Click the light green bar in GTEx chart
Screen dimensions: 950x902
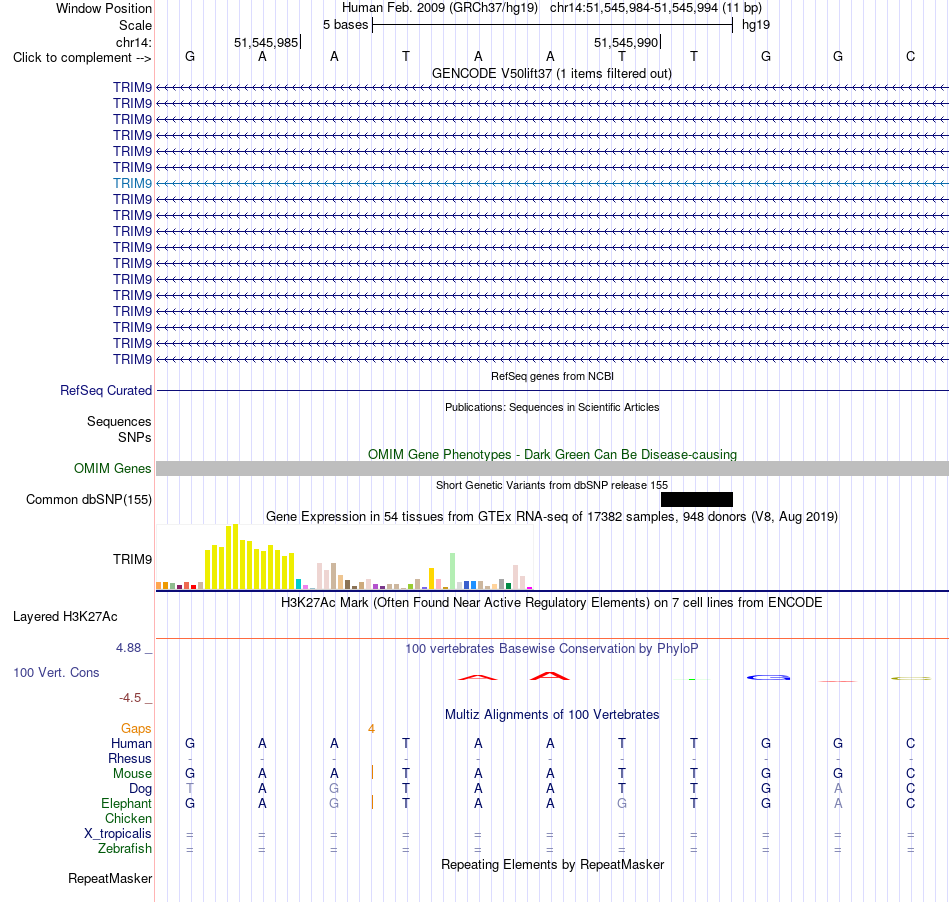click(x=453, y=571)
